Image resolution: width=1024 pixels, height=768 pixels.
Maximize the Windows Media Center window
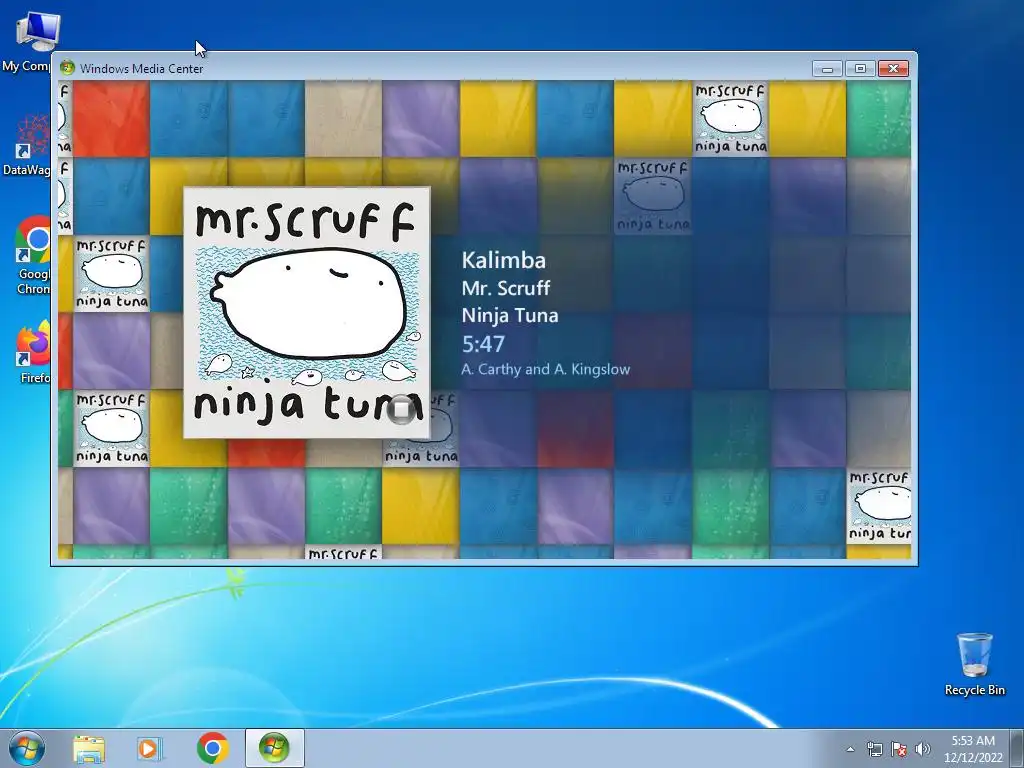point(860,69)
